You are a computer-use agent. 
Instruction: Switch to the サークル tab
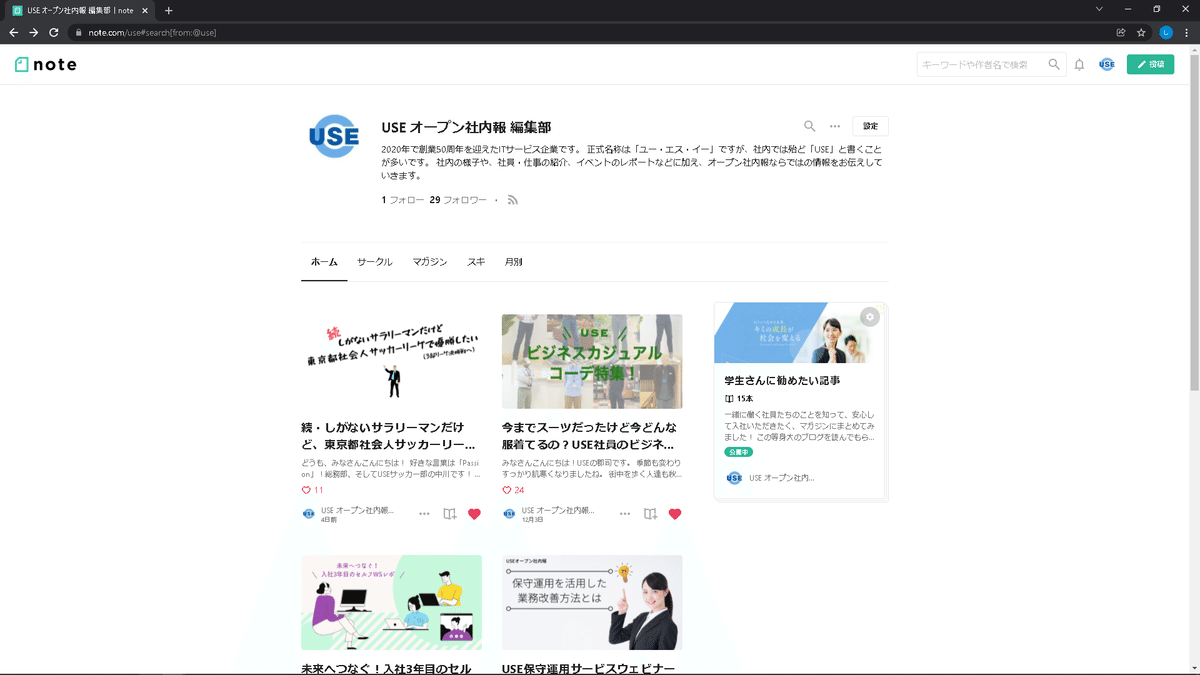(375, 262)
